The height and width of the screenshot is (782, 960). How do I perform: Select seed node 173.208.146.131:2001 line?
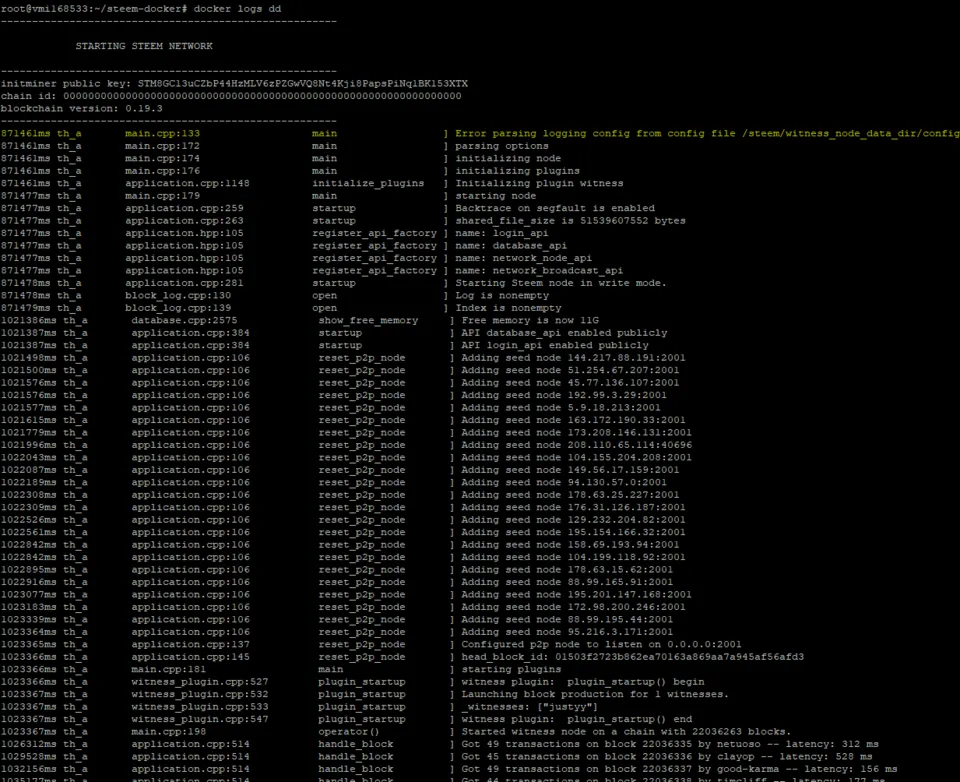[x=576, y=432]
